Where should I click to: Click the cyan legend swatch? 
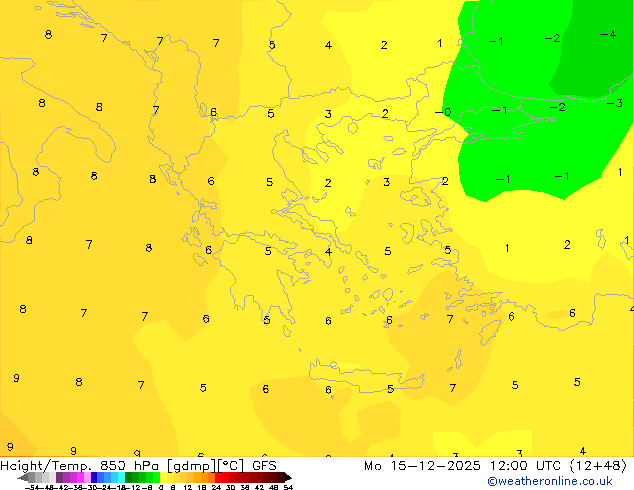pyautogui.click(x=121, y=477)
